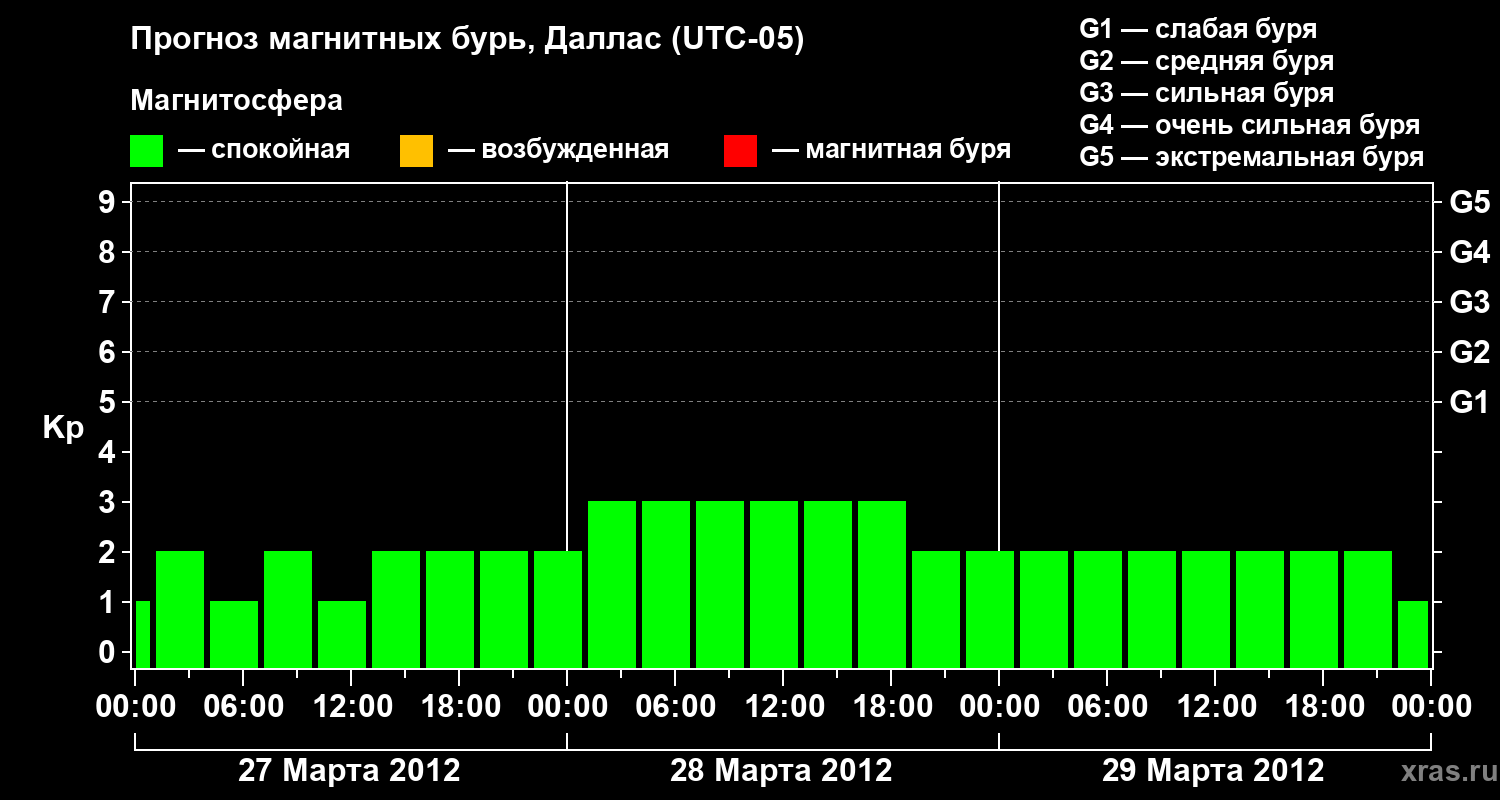The image size is (1500, 800).
Task: Select the G3 — сильная буря line
Action: [1206, 93]
